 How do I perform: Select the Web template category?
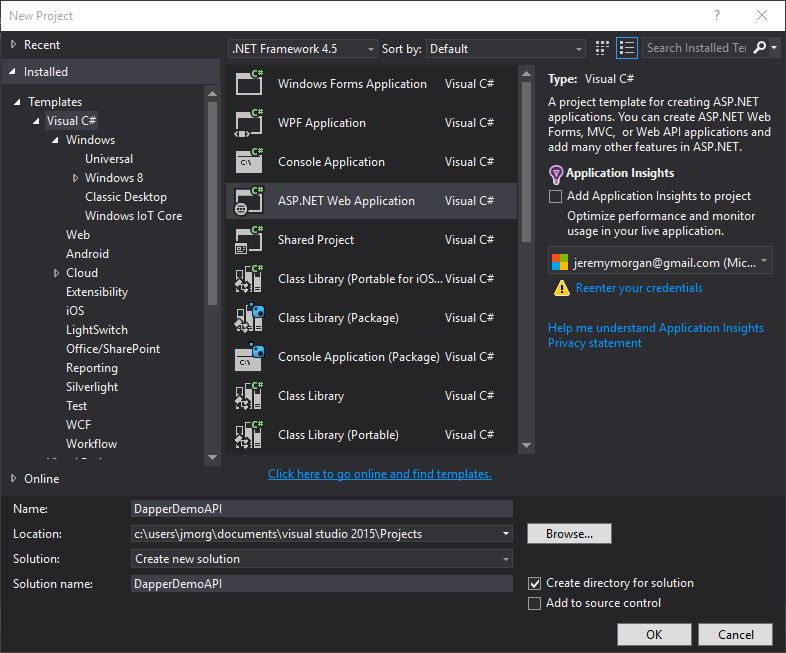(x=78, y=235)
